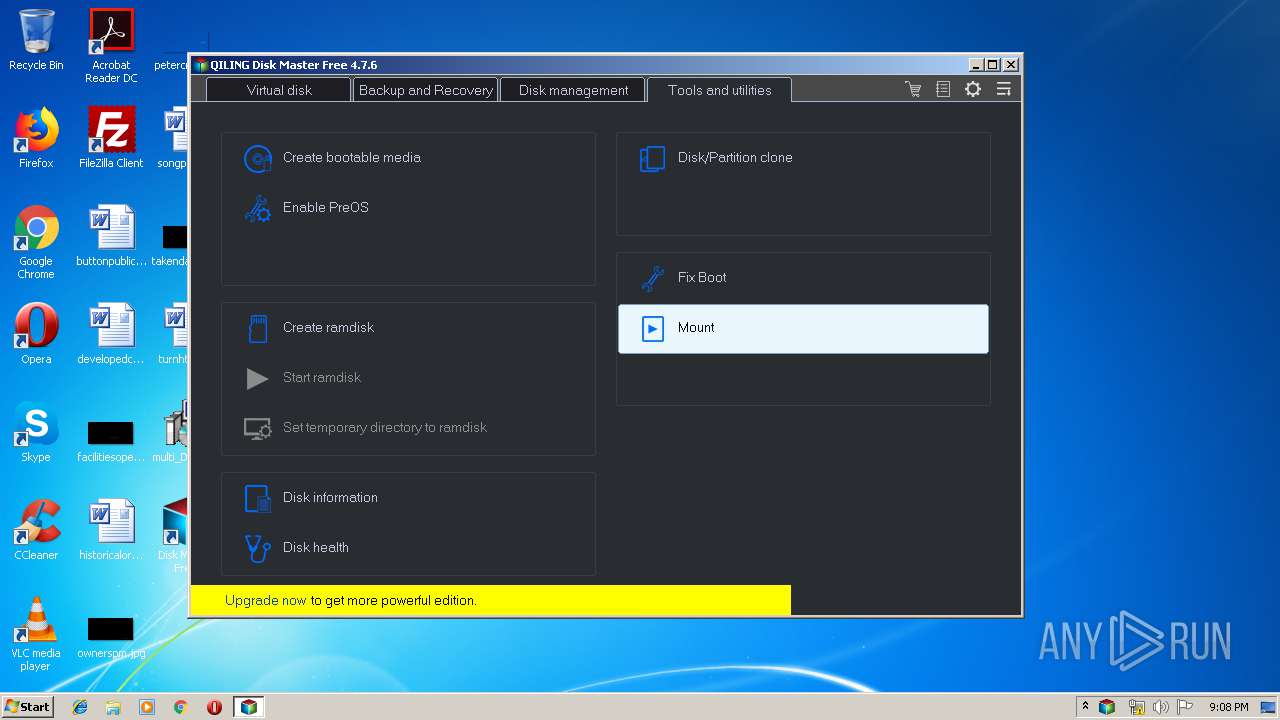The height and width of the screenshot is (720, 1280).
Task: Click the Start ramdisk play icon
Action: [x=258, y=378]
